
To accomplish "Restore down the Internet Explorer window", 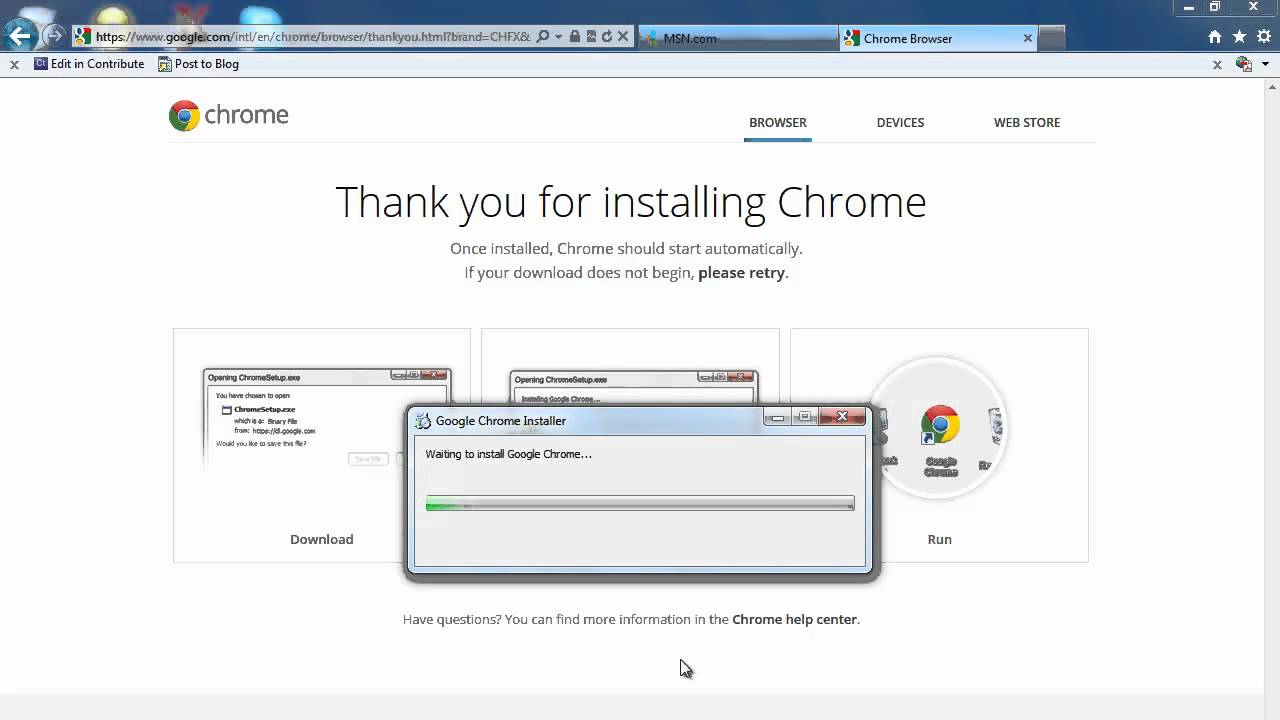I will coord(1215,8).
